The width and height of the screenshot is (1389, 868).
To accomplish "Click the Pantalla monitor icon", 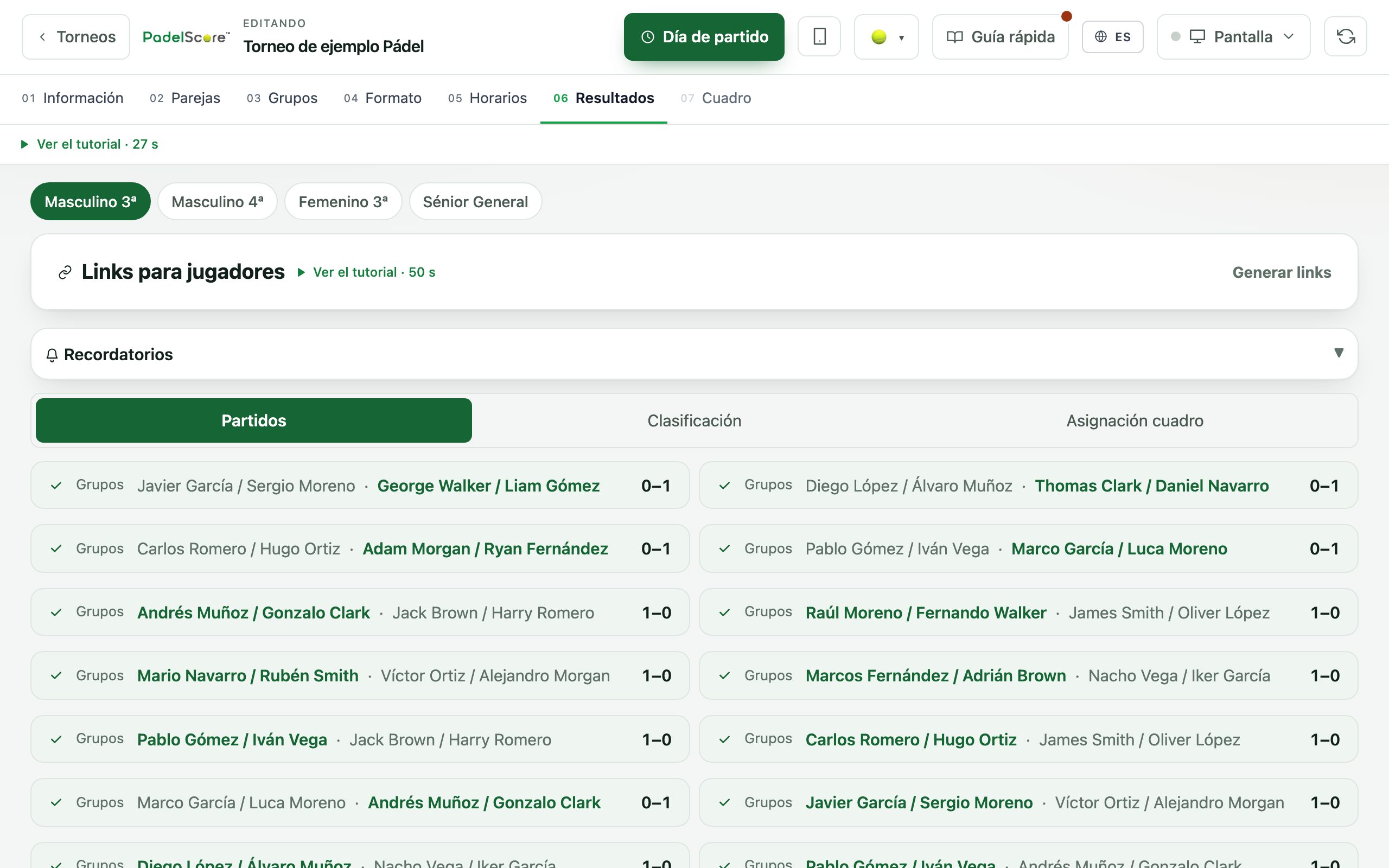I will coord(1197,37).
